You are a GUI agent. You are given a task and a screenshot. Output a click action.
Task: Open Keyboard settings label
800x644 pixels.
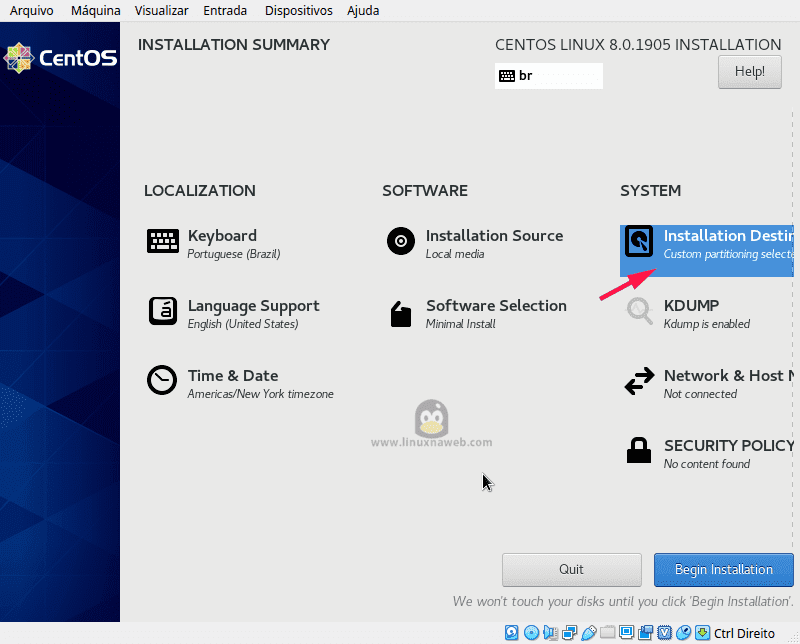(222, 236)
